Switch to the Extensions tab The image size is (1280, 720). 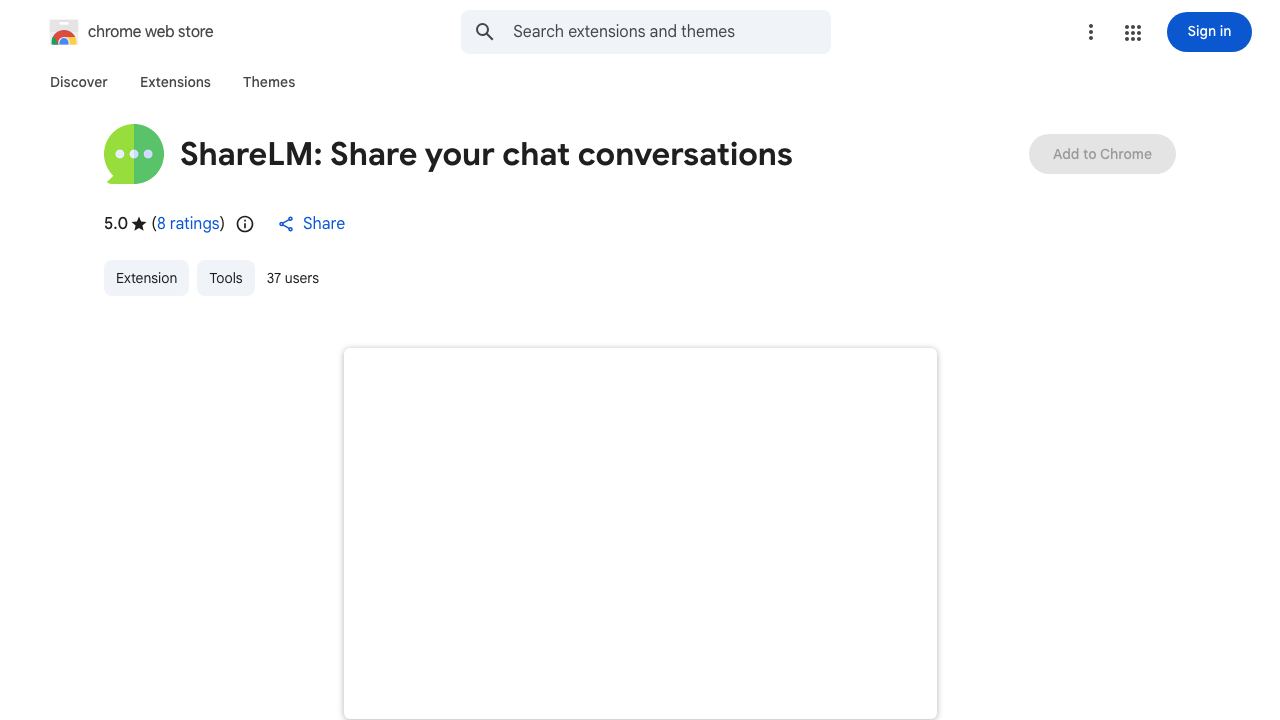click(x=175, y=82)
